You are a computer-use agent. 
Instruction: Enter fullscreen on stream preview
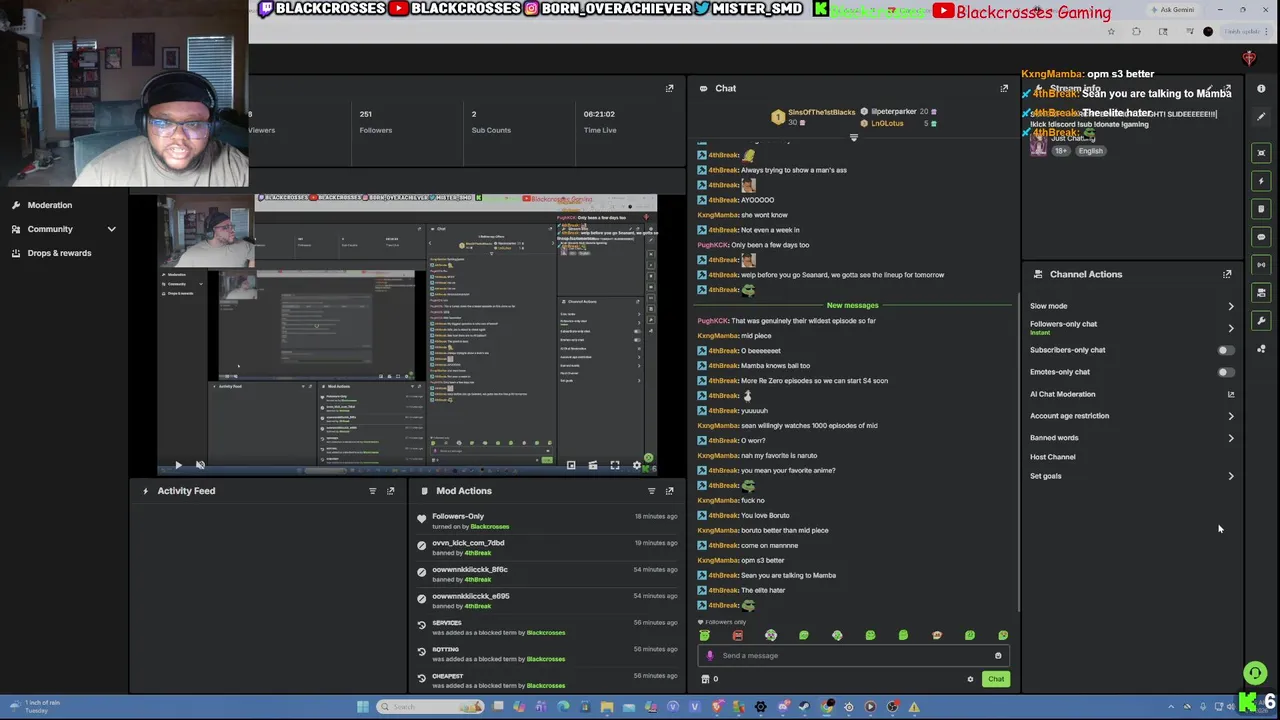point(614,465)
